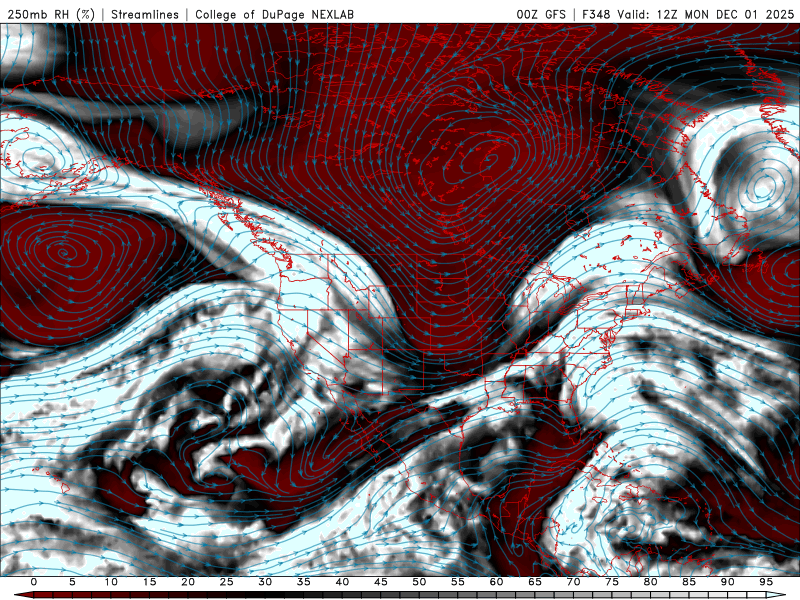Click the color scale label "35"

pos(304,582)
